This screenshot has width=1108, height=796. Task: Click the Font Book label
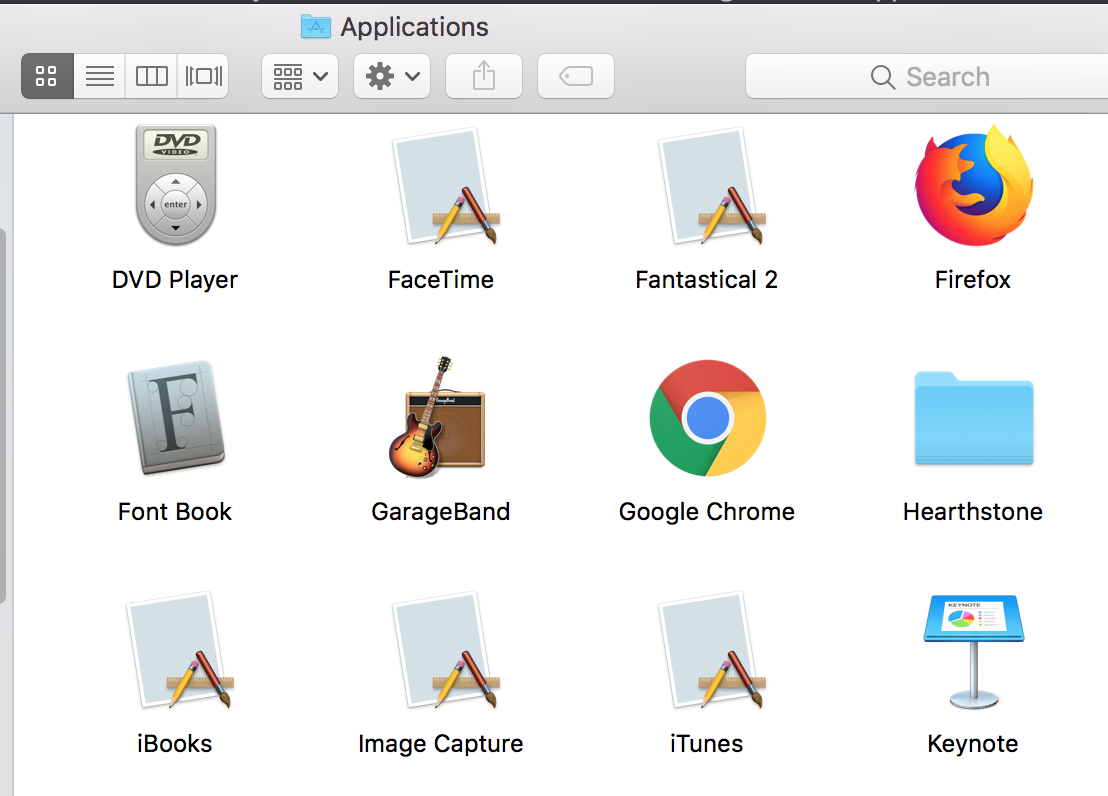[x=175, y=512]
